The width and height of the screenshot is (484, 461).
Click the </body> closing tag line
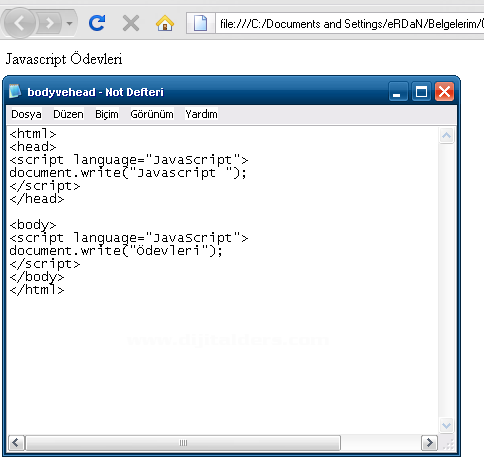click(x=37, y=277)
